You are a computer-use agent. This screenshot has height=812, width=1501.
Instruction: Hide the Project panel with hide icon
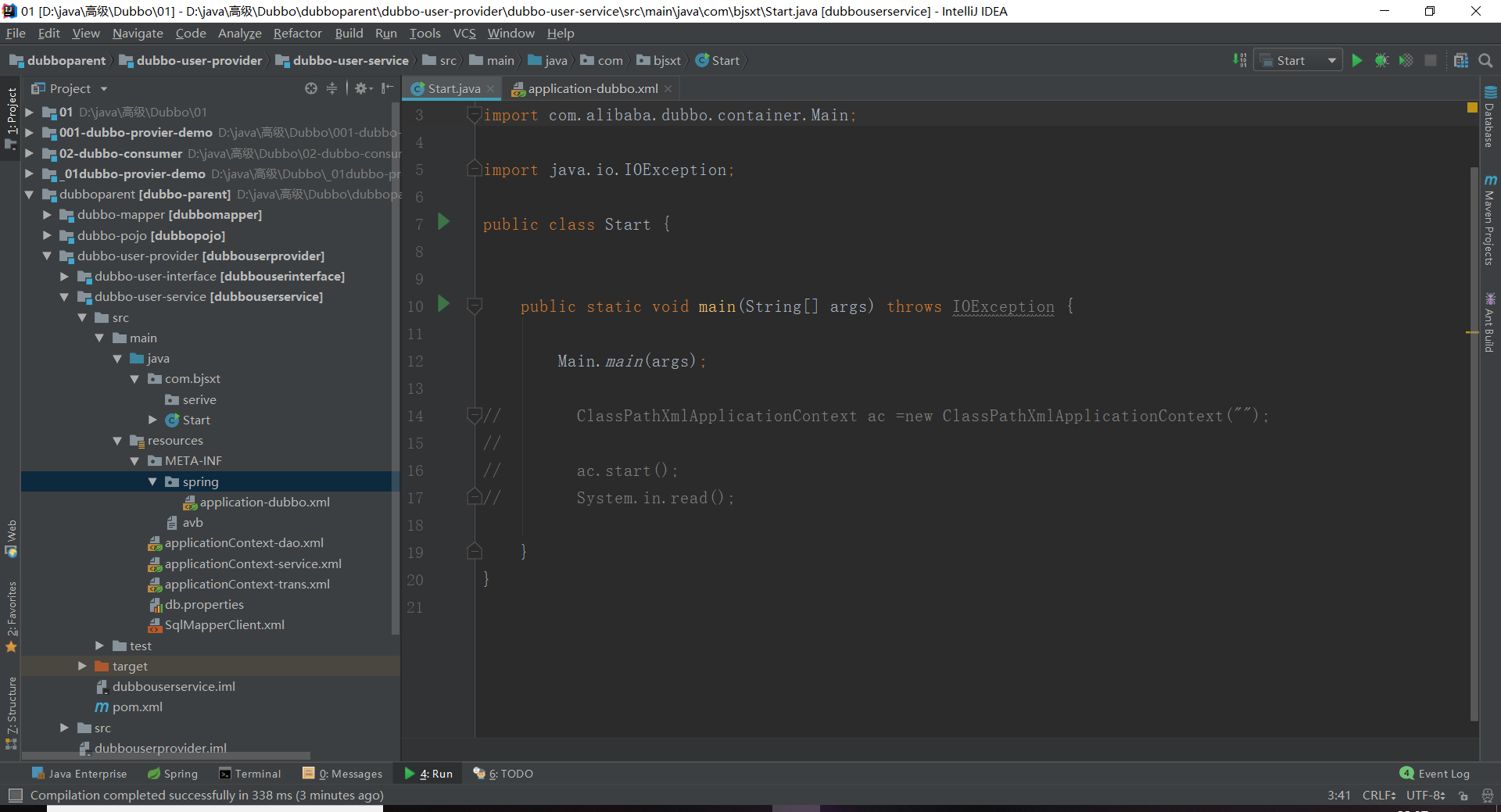(387, 88)
